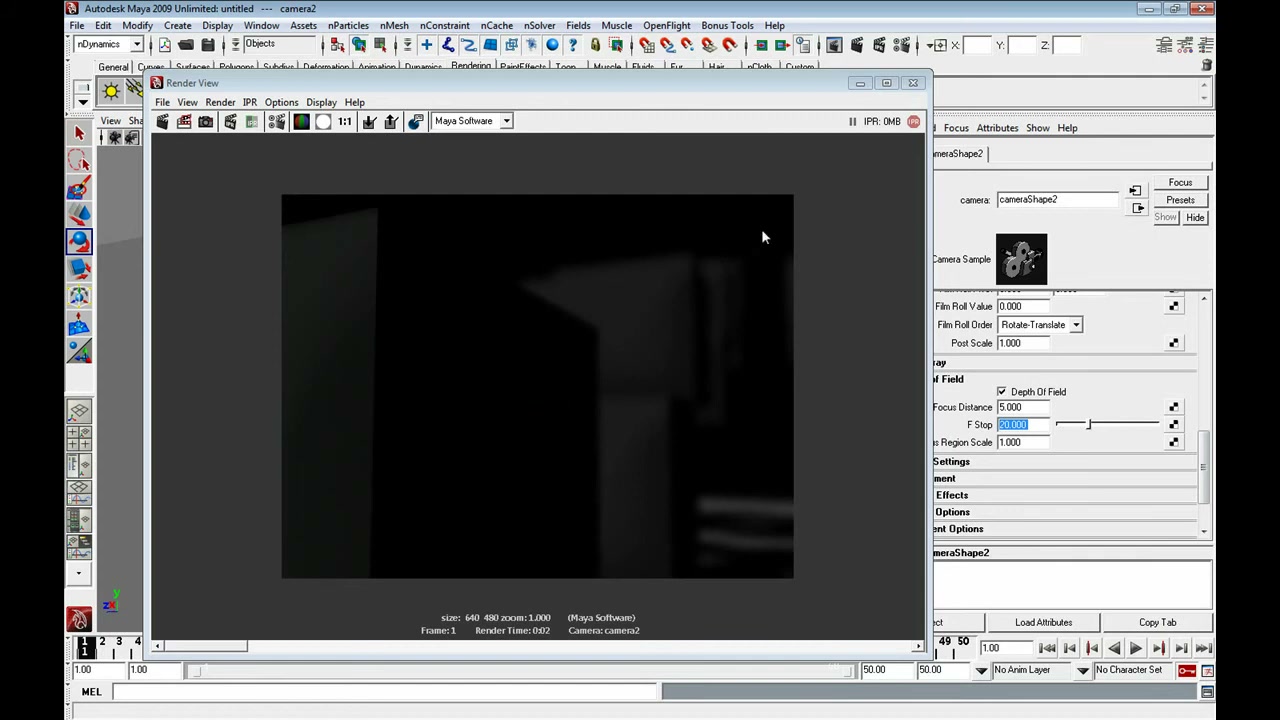Image resolution: width=1280 pixels, height=720 pixels.
Task: Click the Auto Keyframe key icon
Action: pos(1186,670)
